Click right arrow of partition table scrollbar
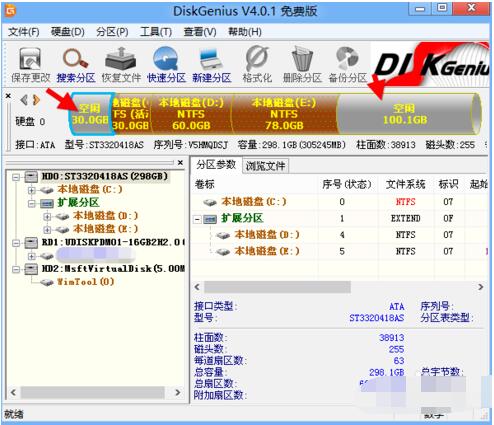The width and height of the screenshot is (494, 425). (x=480, y=287)
